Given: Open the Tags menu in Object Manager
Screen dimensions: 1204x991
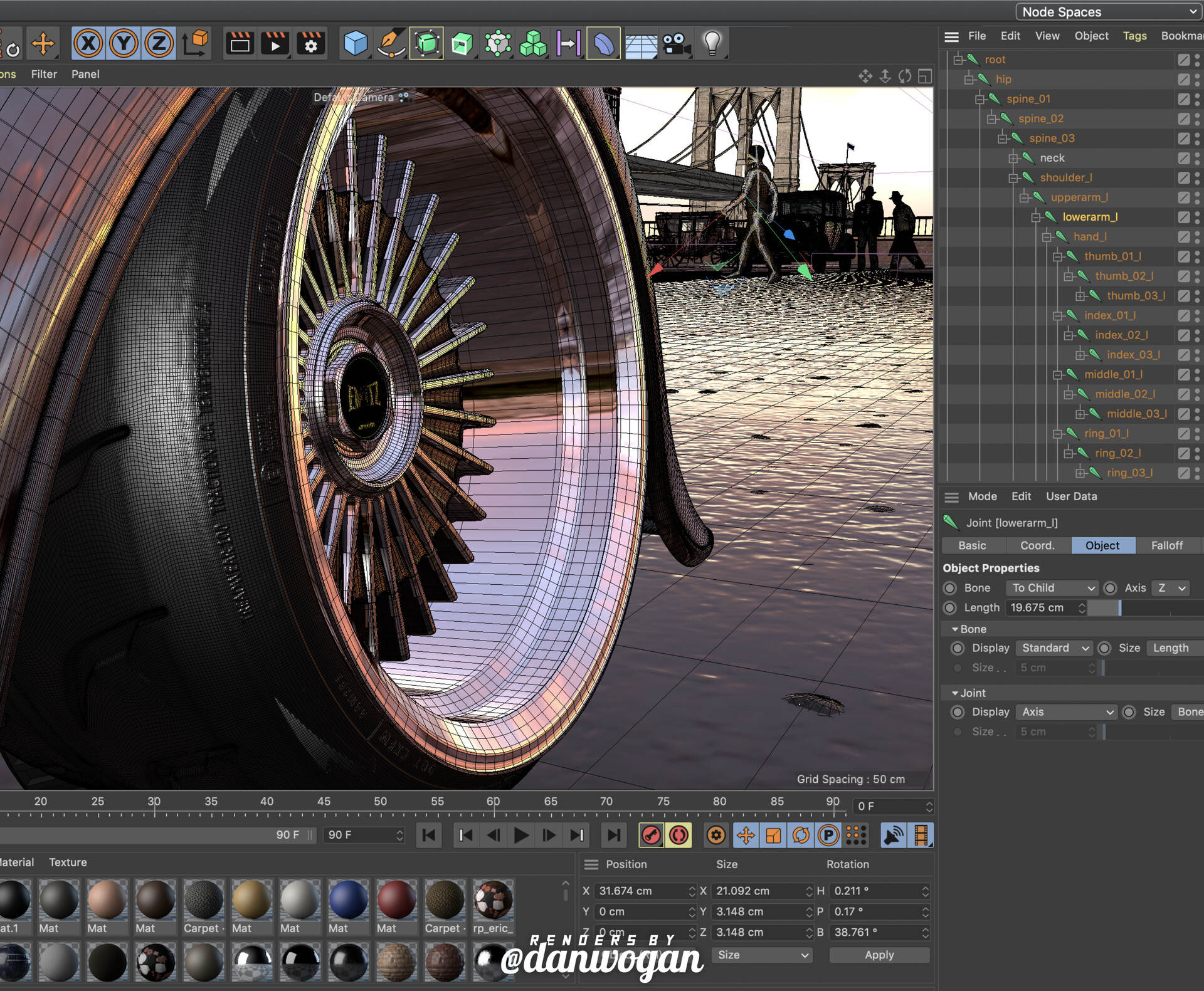Looking at the screenshot, I should [1134, 36].
